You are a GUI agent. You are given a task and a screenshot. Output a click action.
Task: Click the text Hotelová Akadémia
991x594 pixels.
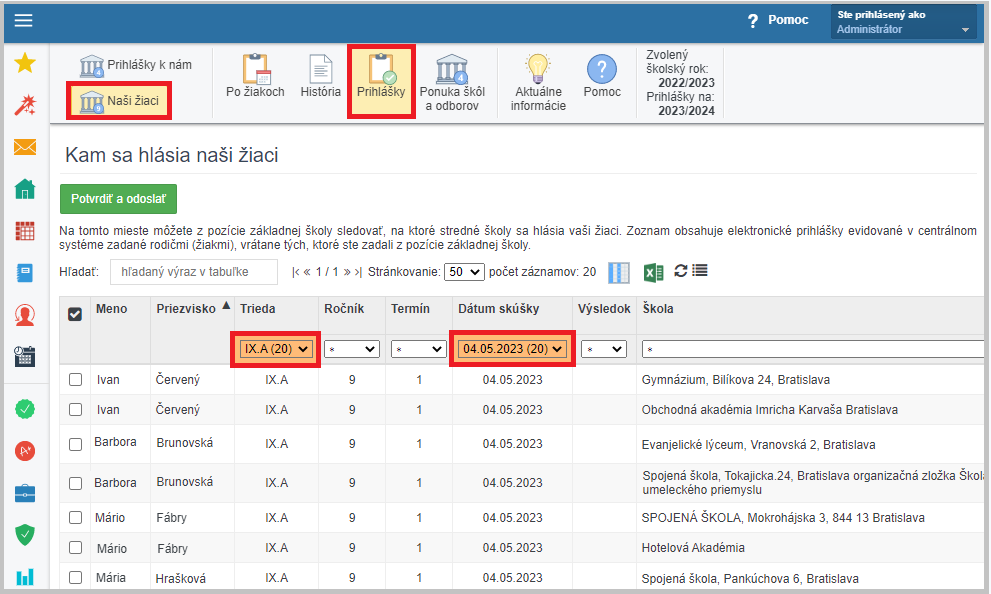tap(693, 548)
